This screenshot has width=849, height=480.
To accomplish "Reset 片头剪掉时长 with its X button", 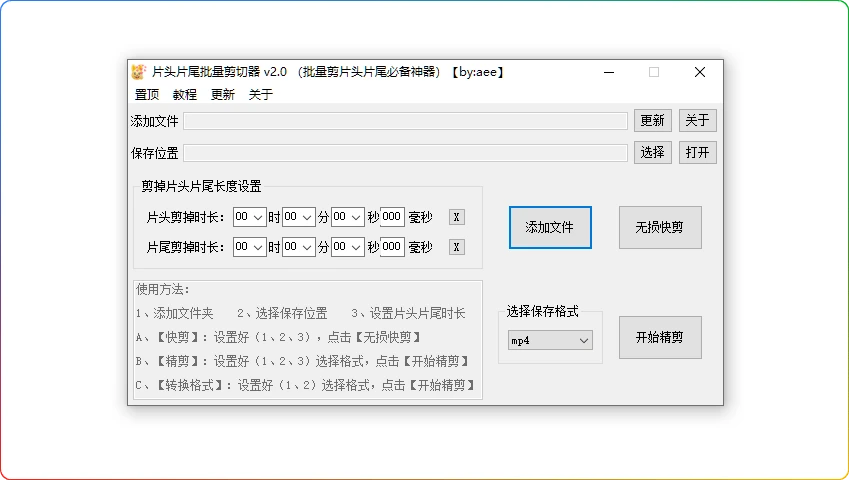I will (456, 217).
